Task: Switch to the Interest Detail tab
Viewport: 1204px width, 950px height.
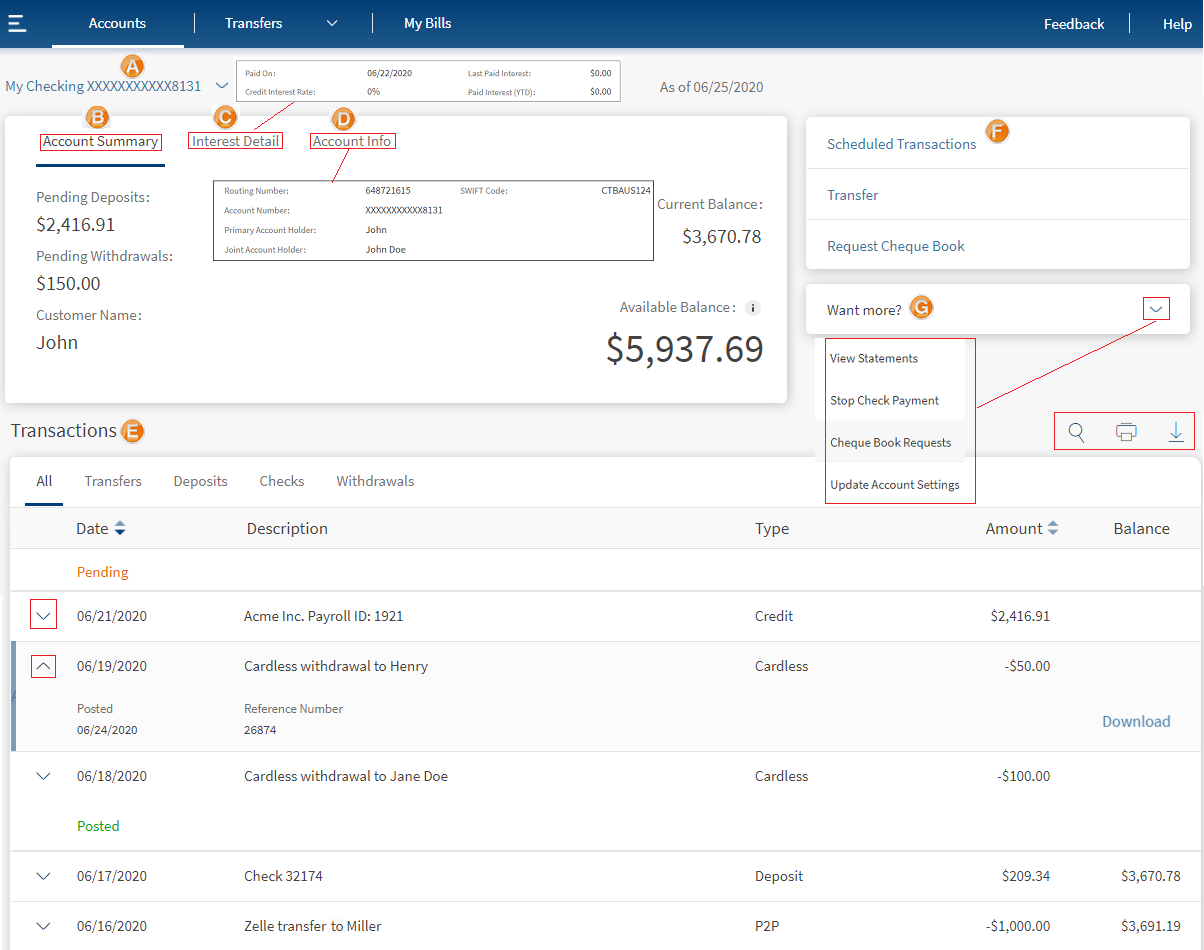Action: [236, 142]
